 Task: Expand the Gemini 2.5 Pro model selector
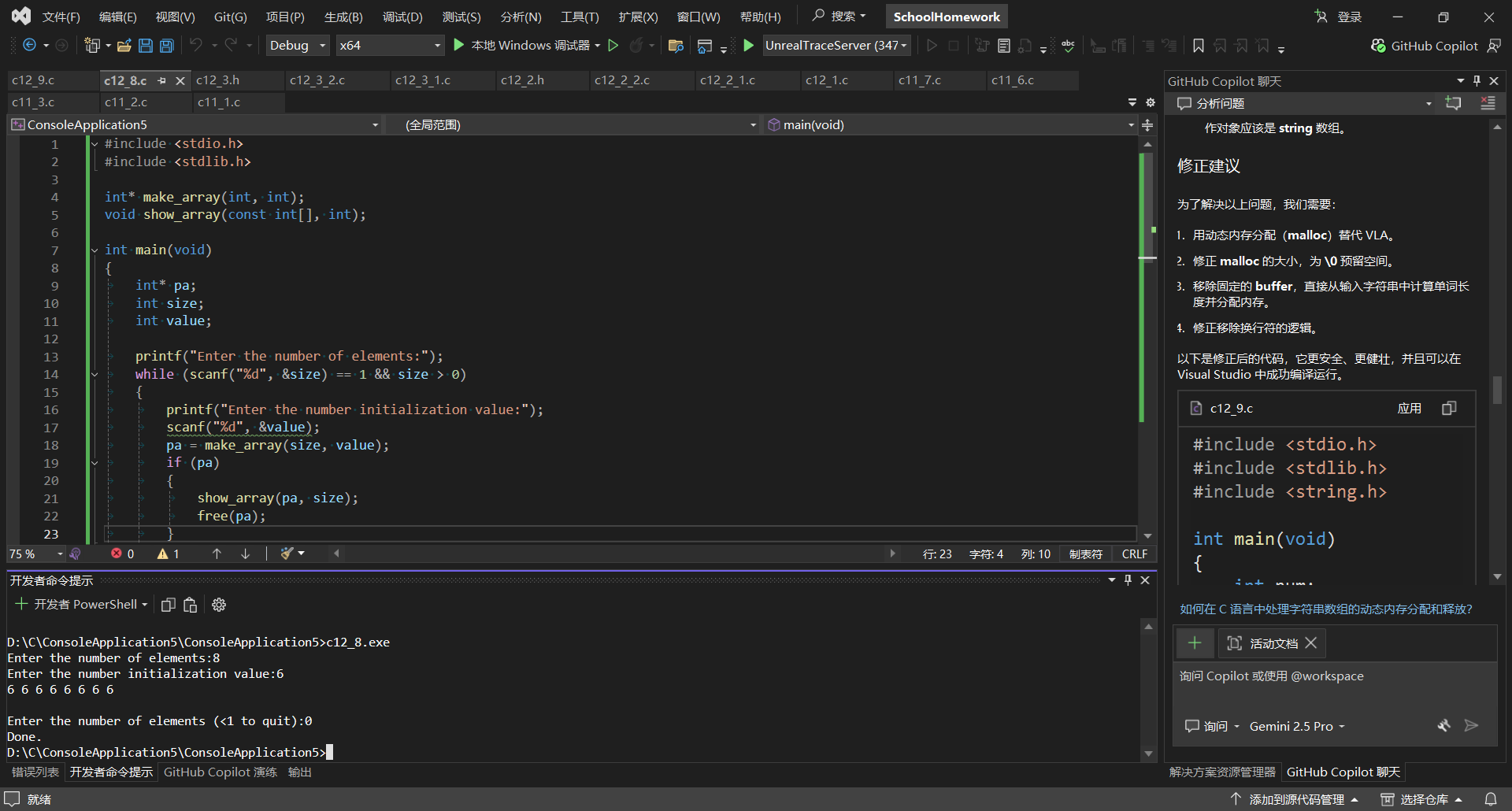(1296, 726)
